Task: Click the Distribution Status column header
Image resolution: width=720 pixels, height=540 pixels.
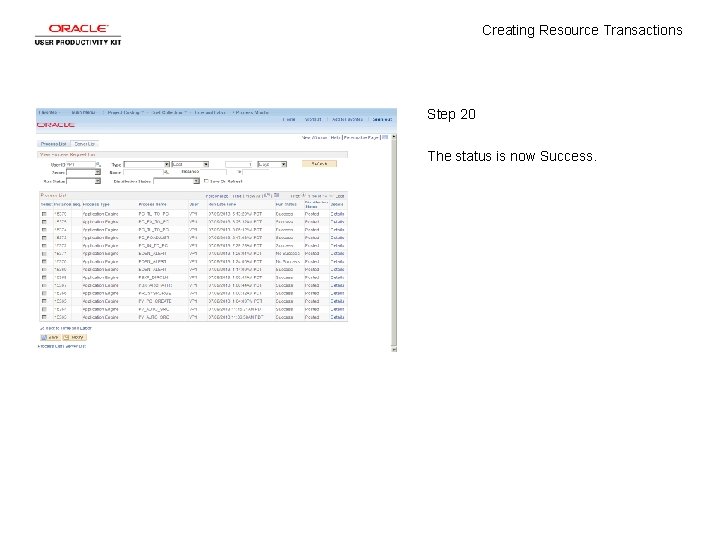Action: pos(316,204)
